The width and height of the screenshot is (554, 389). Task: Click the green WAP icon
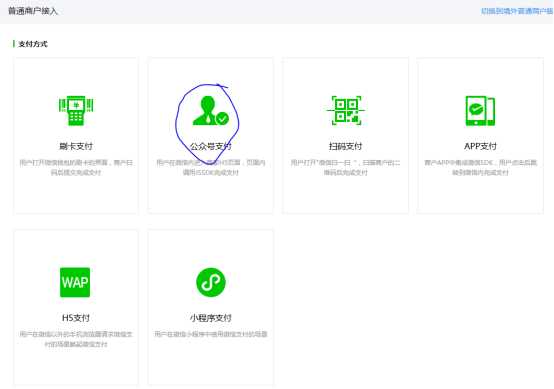click(75, 282)
